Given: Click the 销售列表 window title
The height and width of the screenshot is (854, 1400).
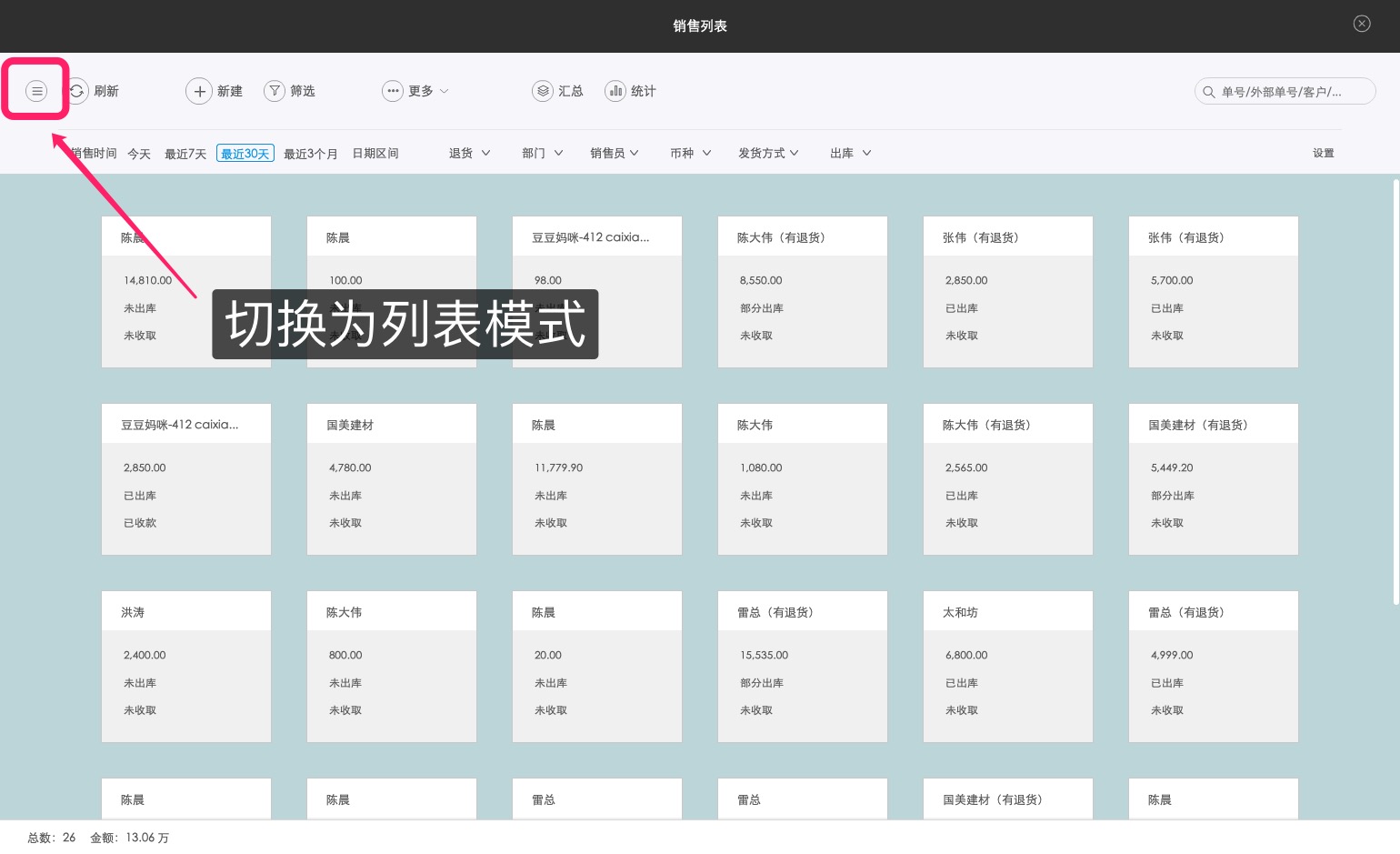Looking at the screenshot, I should point(700,25).
